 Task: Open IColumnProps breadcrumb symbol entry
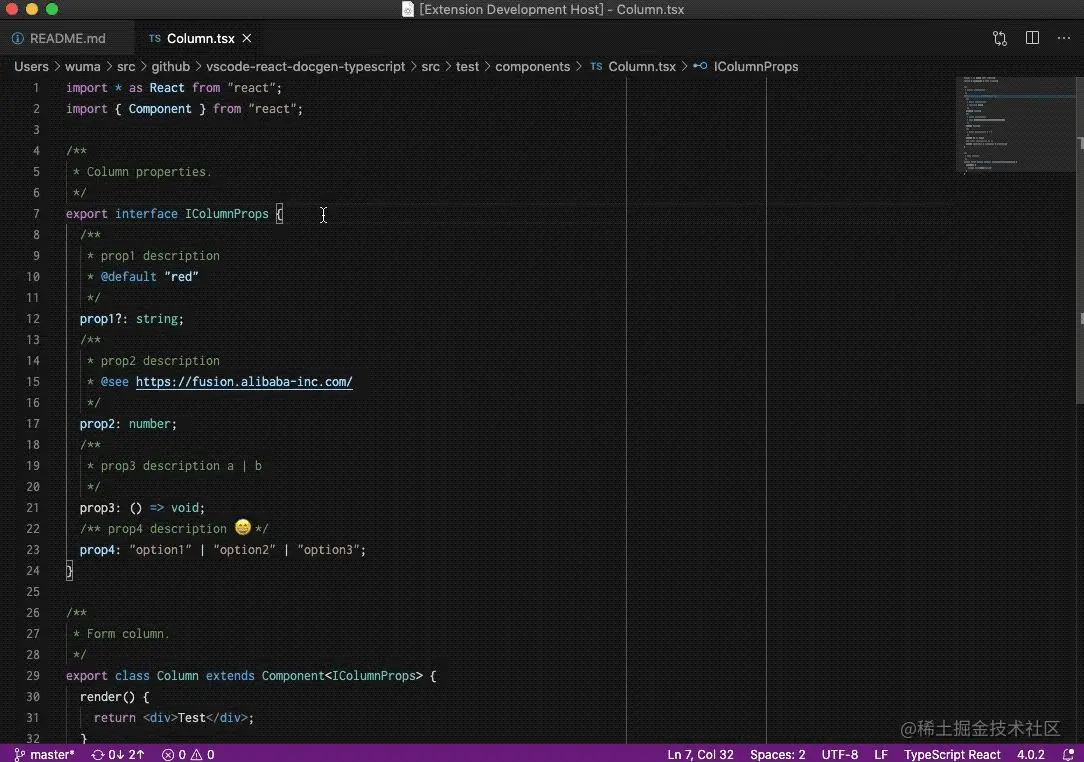pos(756,66)
